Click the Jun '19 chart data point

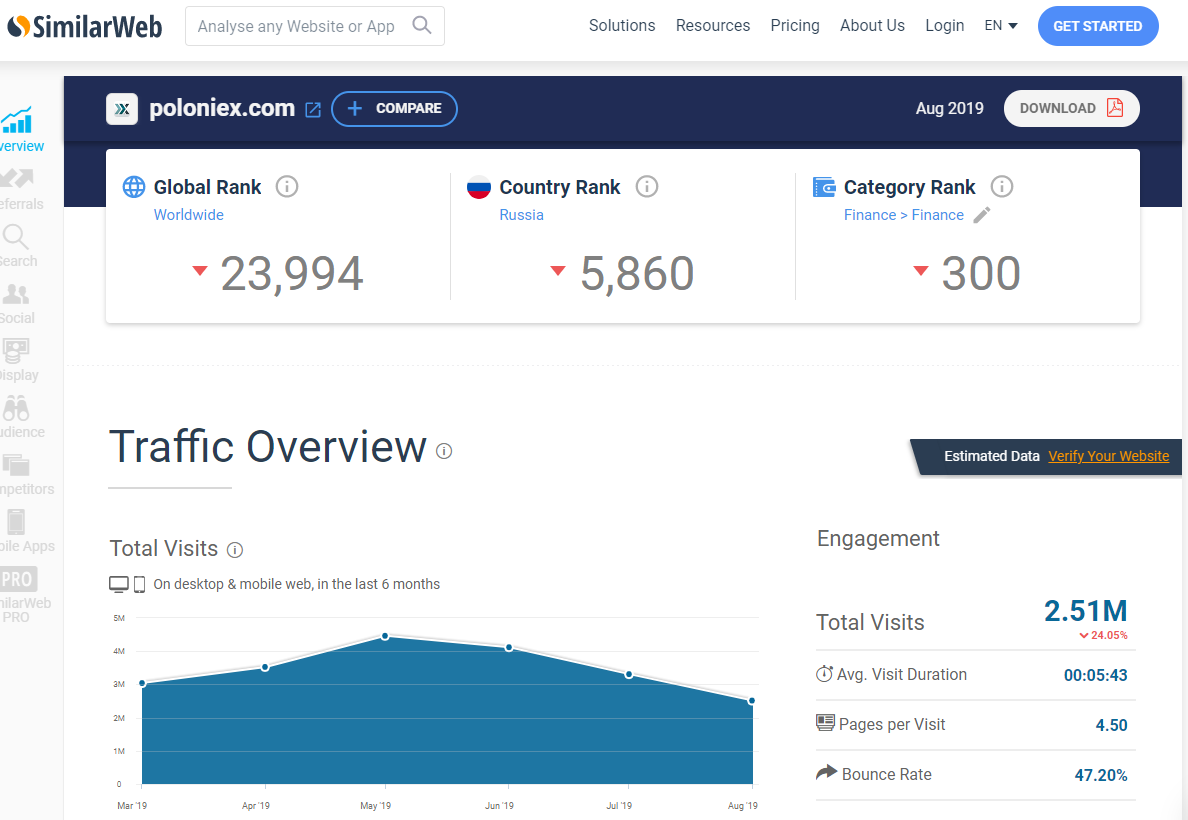[x=508, y=648]
